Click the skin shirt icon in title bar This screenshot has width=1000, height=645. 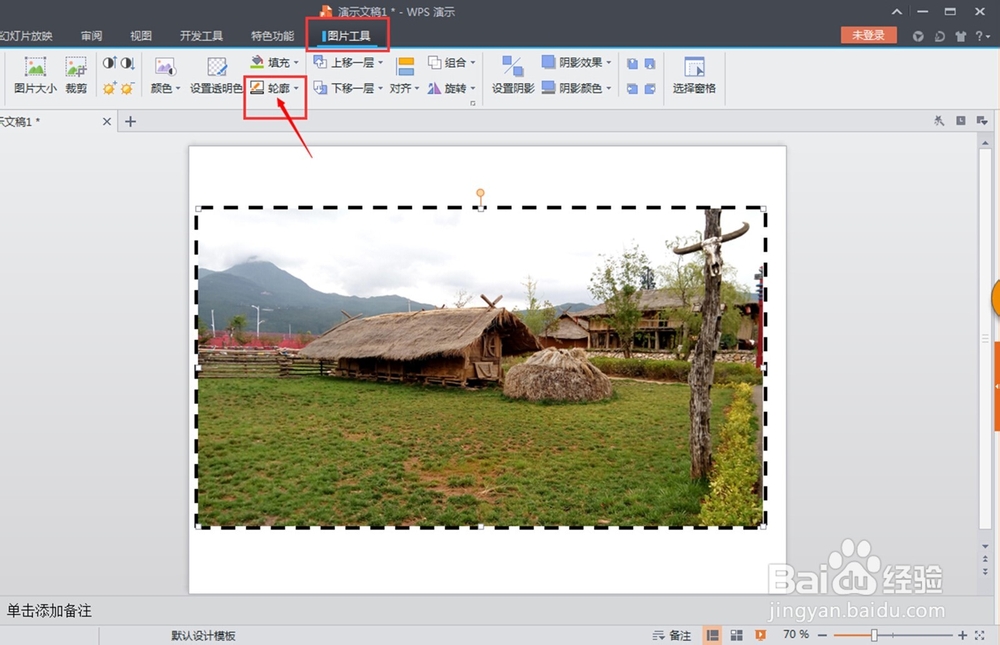pos(960,36)
